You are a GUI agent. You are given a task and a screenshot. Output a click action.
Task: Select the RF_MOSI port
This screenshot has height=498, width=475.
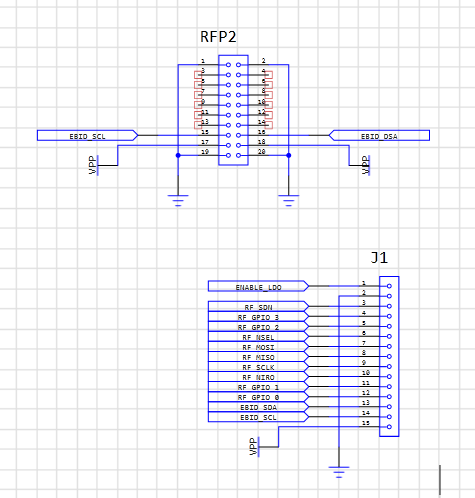click(258, 346)
